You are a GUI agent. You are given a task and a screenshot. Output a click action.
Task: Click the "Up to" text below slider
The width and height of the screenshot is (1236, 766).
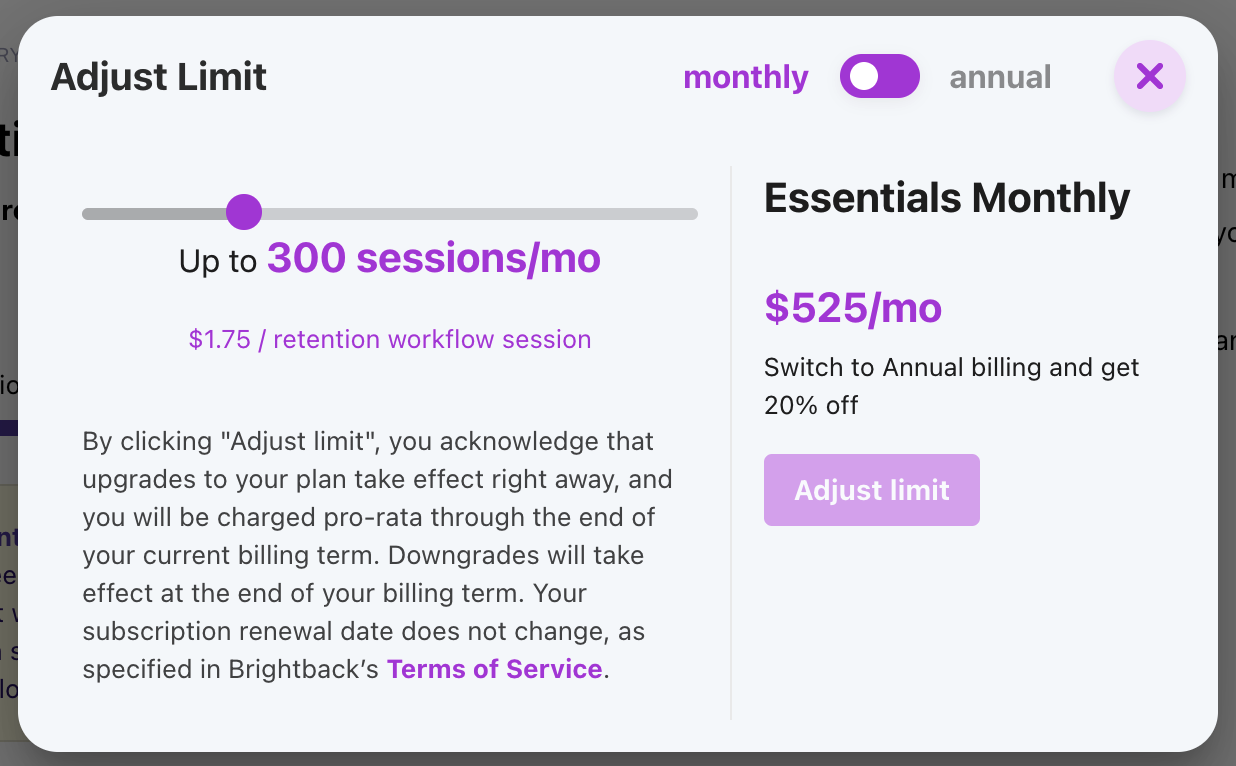pos(218,262)
